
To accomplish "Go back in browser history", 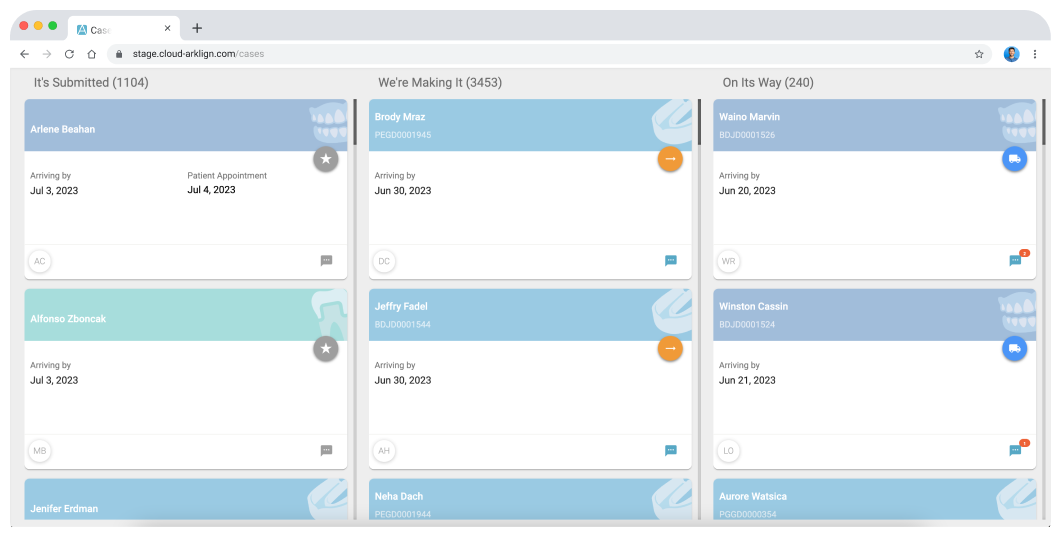I will point(24,54).
